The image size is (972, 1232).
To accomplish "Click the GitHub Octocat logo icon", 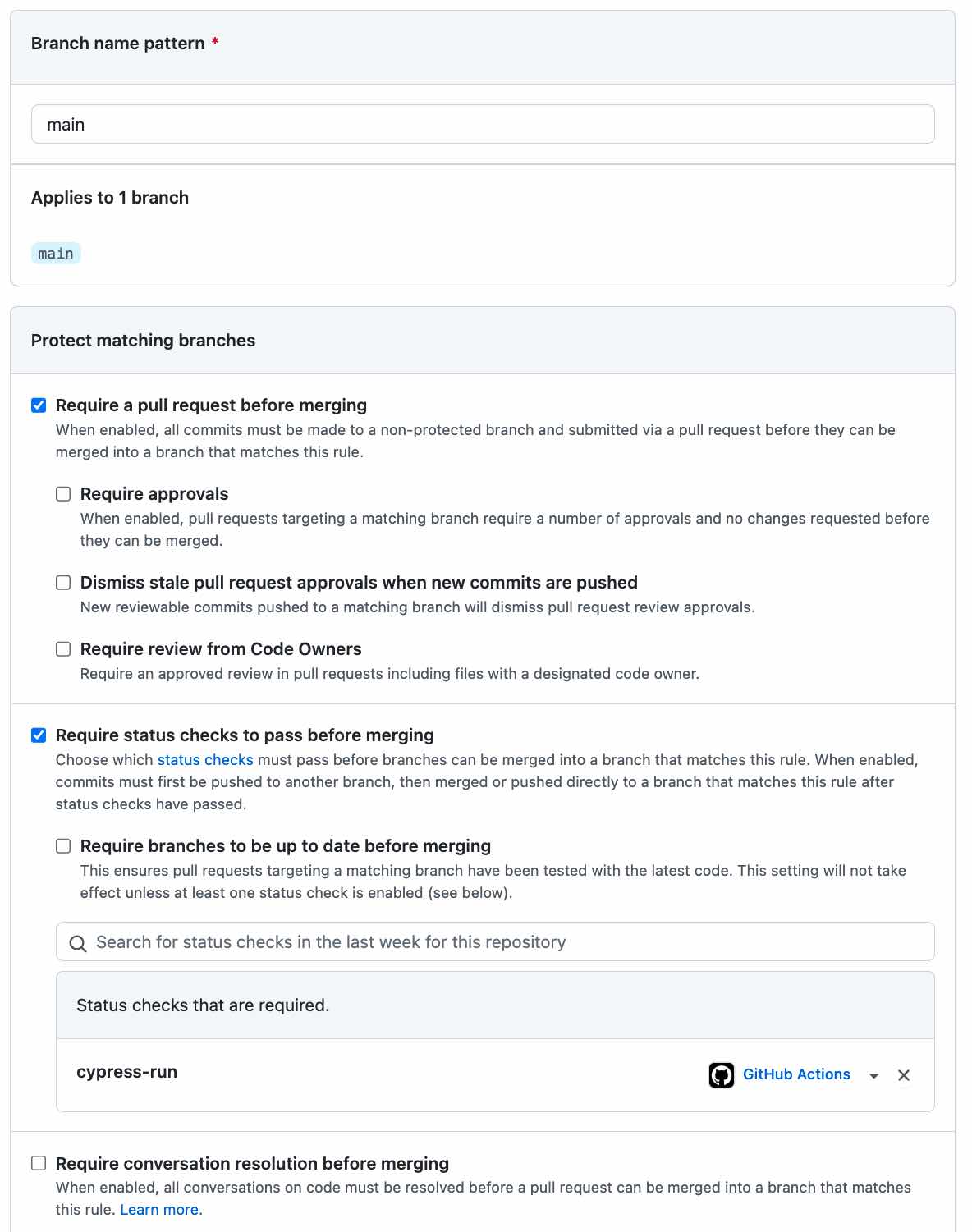I will 721,1074.
